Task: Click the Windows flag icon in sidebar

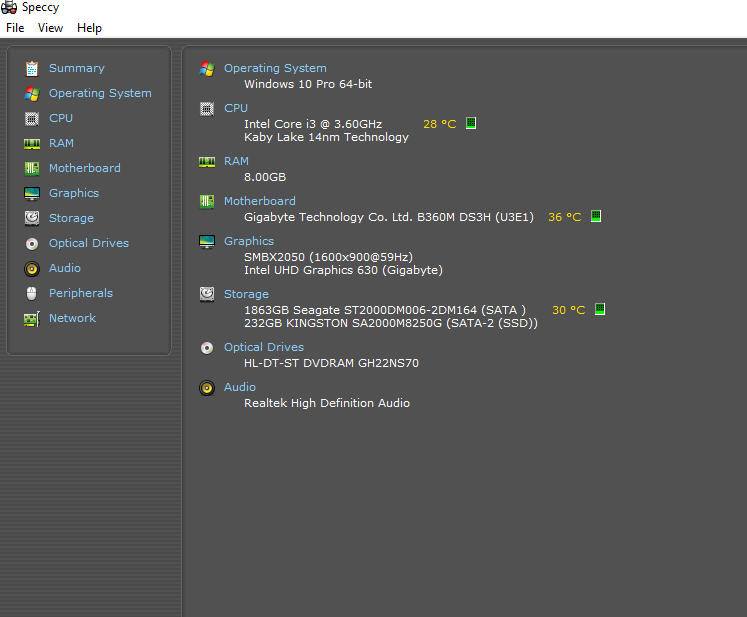Action: click(32, 93)
